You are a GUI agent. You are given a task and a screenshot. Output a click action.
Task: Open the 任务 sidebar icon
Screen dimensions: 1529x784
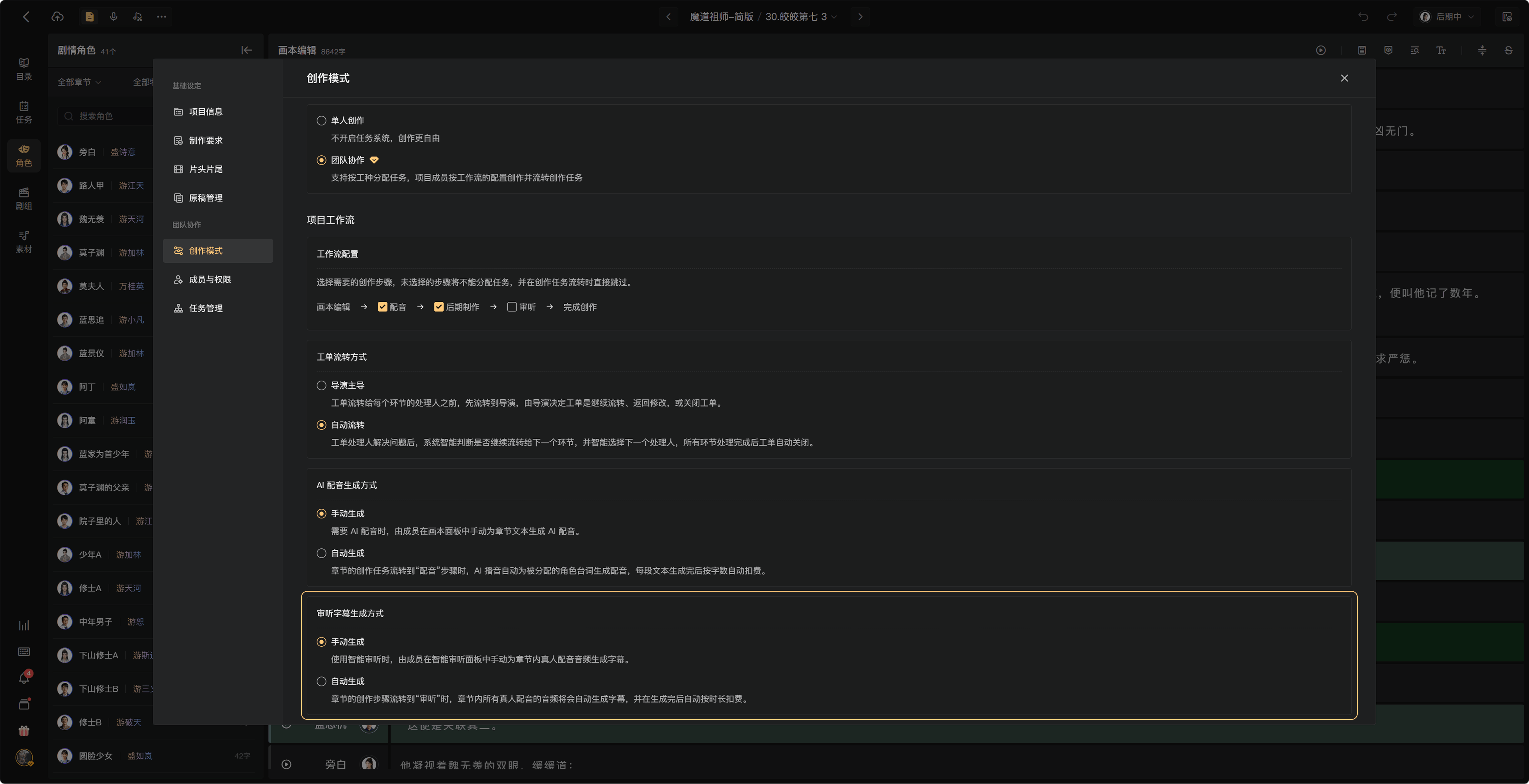point(24,112)
